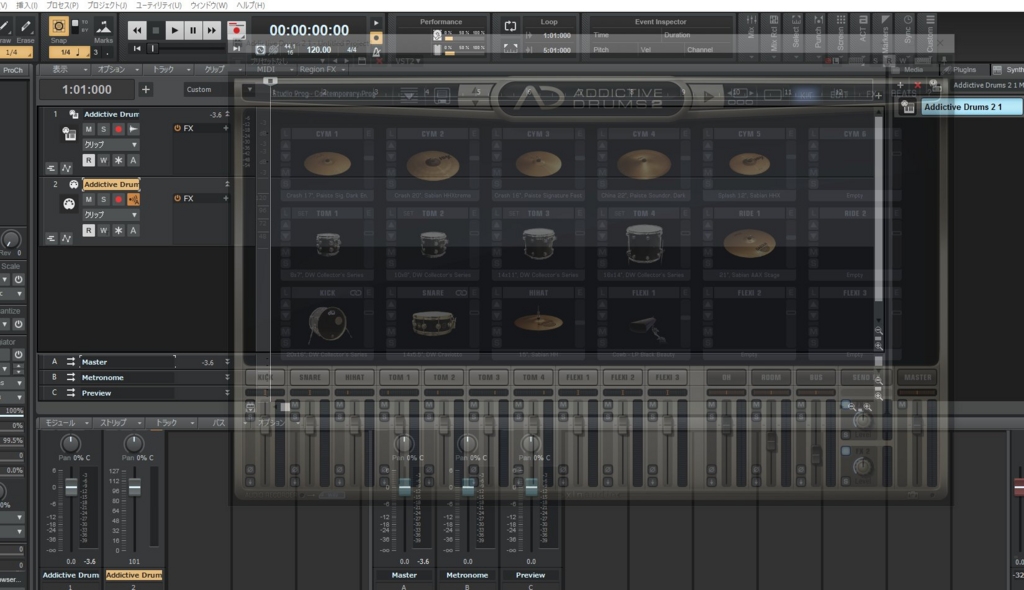Toggle input echo on track 2
Screen dimensions: 1024x590
pyautogui.click(x=133, y=199)
